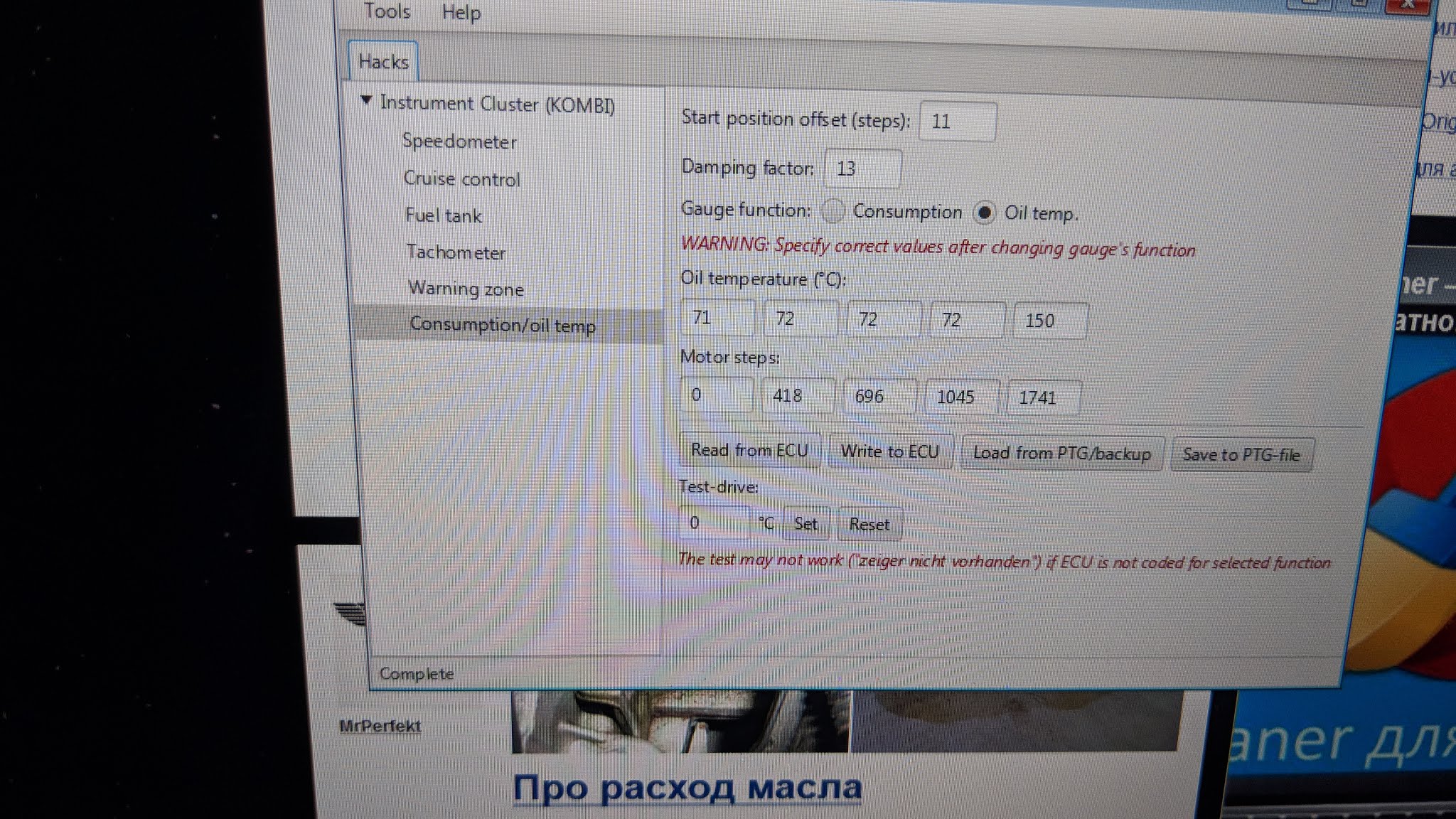The height and width of the screenshot is (819, 1456).
Task: Select Cruise control in the tree
Action: click(x=461, y=178)
